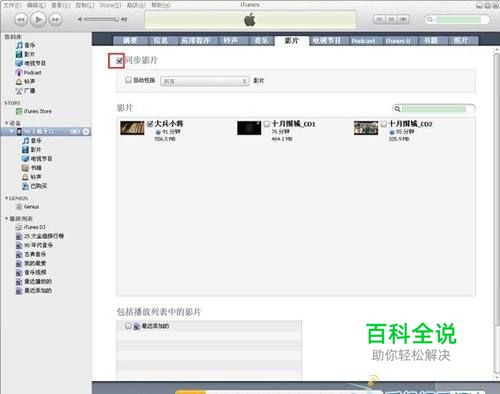500x394 pixels.
Task: Switch to the 音乐 (Music) device tab
Action: coord(262,41)
